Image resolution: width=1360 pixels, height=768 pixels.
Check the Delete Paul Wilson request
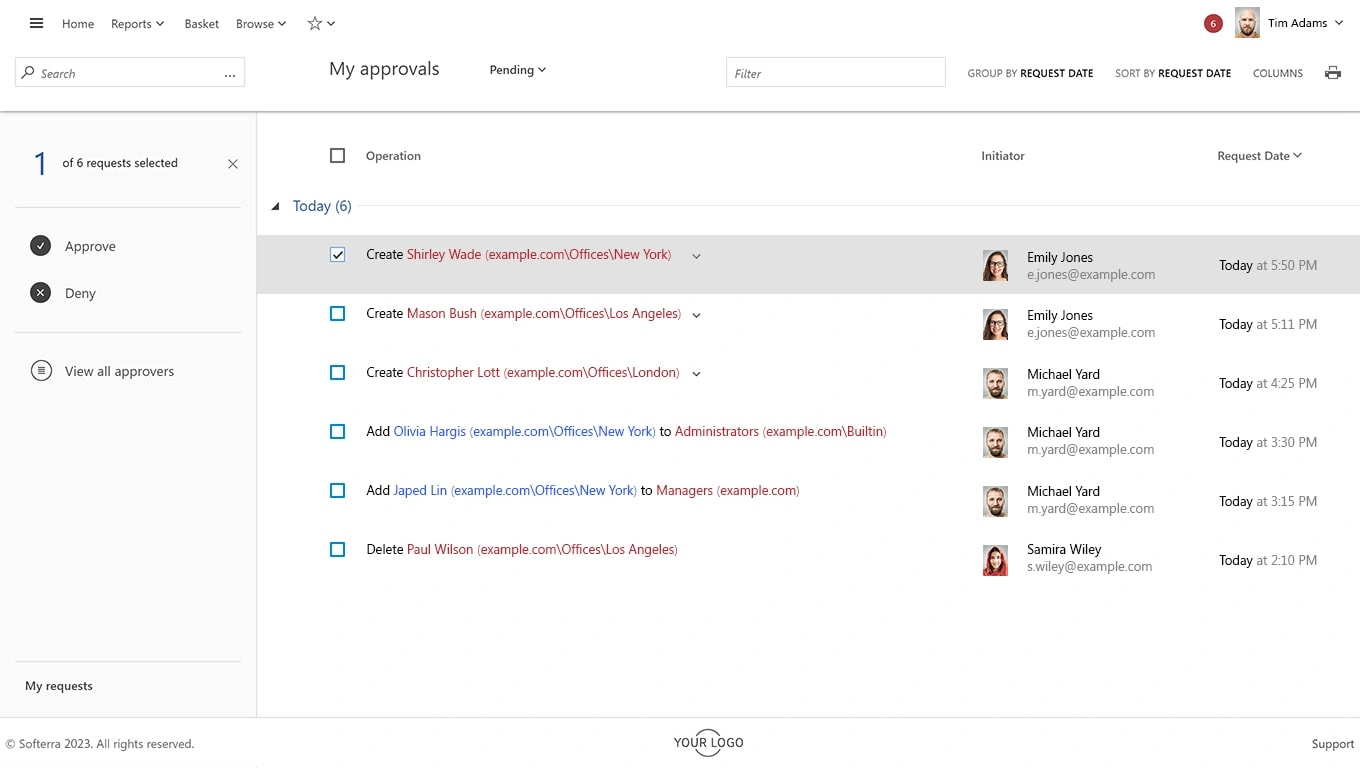[x=337, y=550]
